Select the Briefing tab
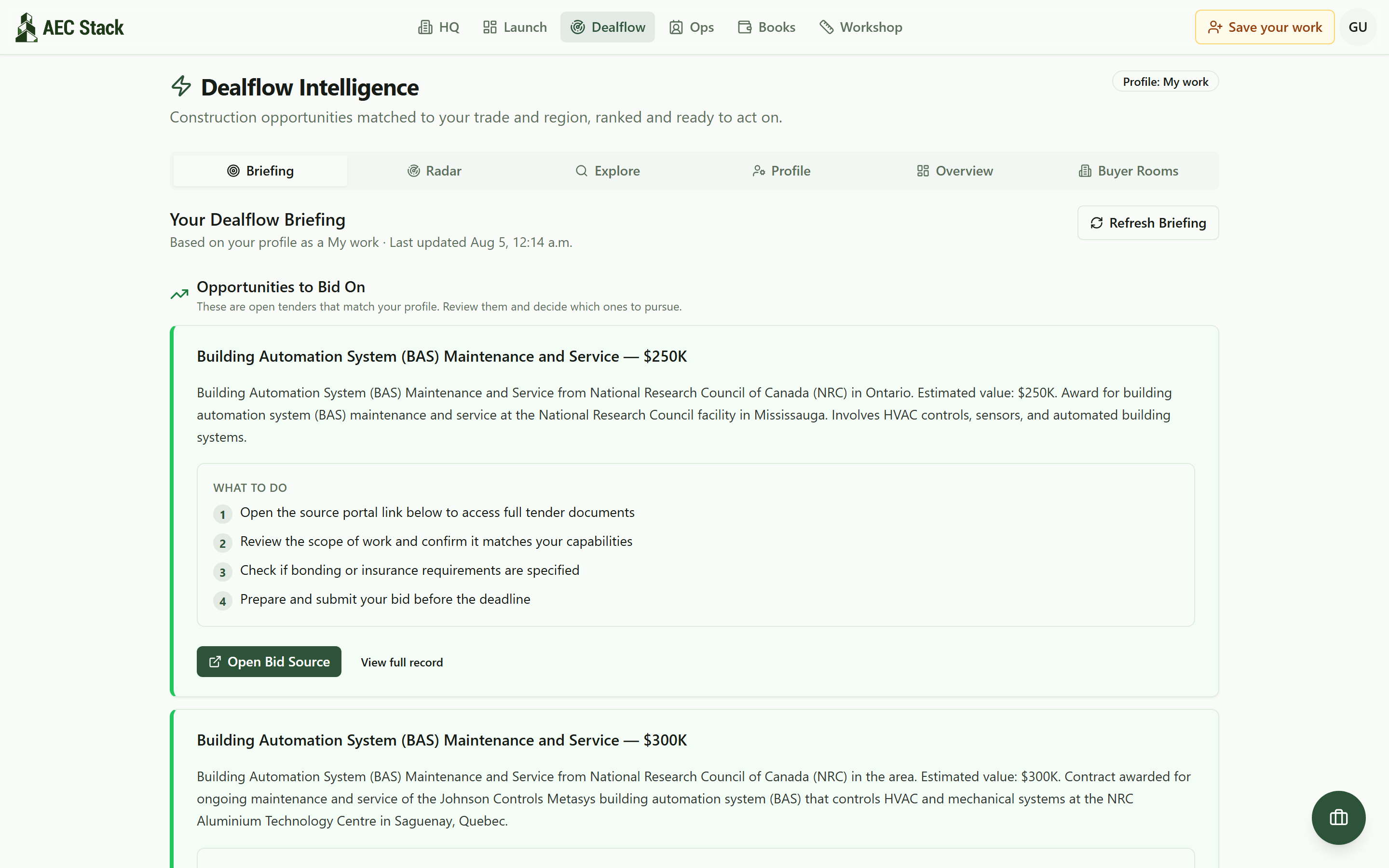Image resolution: width=1389 pixels, height=868 pixels. (x=260, y=171)
